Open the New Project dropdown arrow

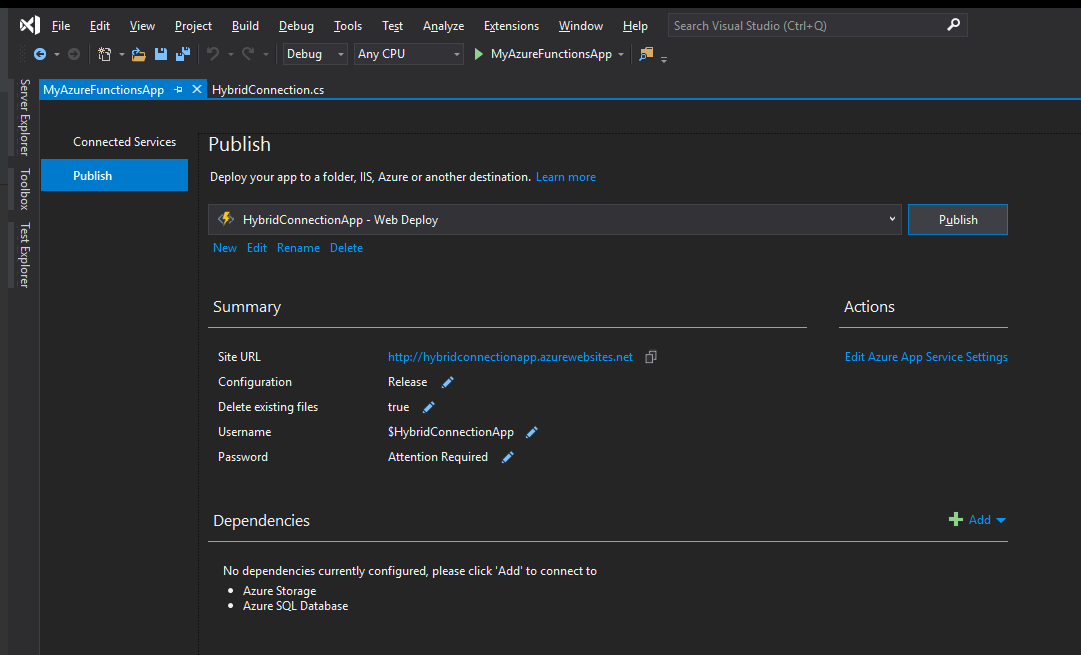tap(121, 54)
